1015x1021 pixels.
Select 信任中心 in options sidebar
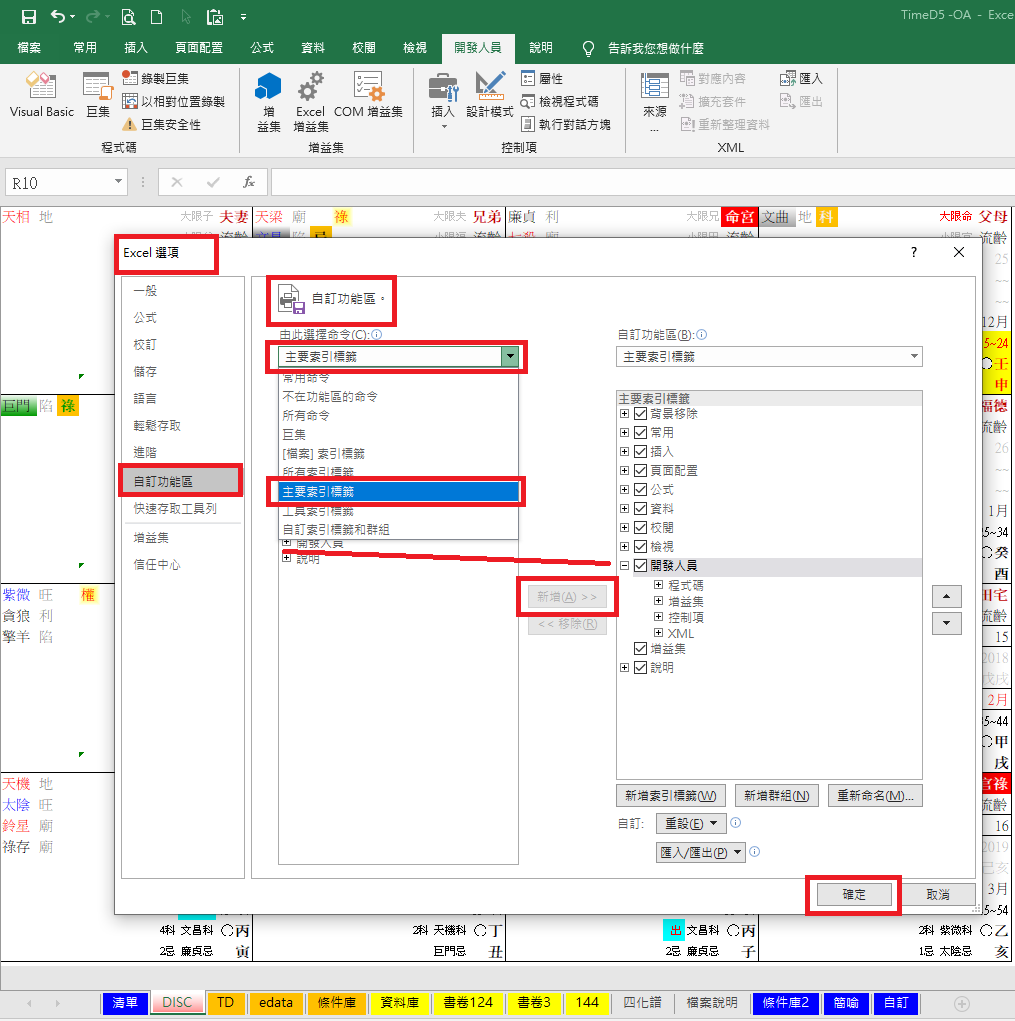point(157,565)
